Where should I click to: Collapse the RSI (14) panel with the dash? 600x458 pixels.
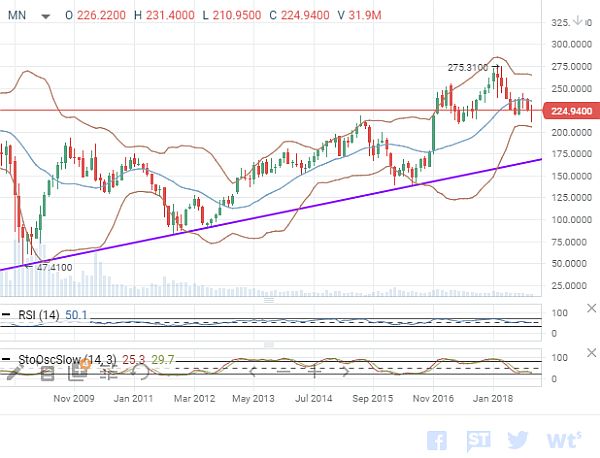(x=6, y=315)
